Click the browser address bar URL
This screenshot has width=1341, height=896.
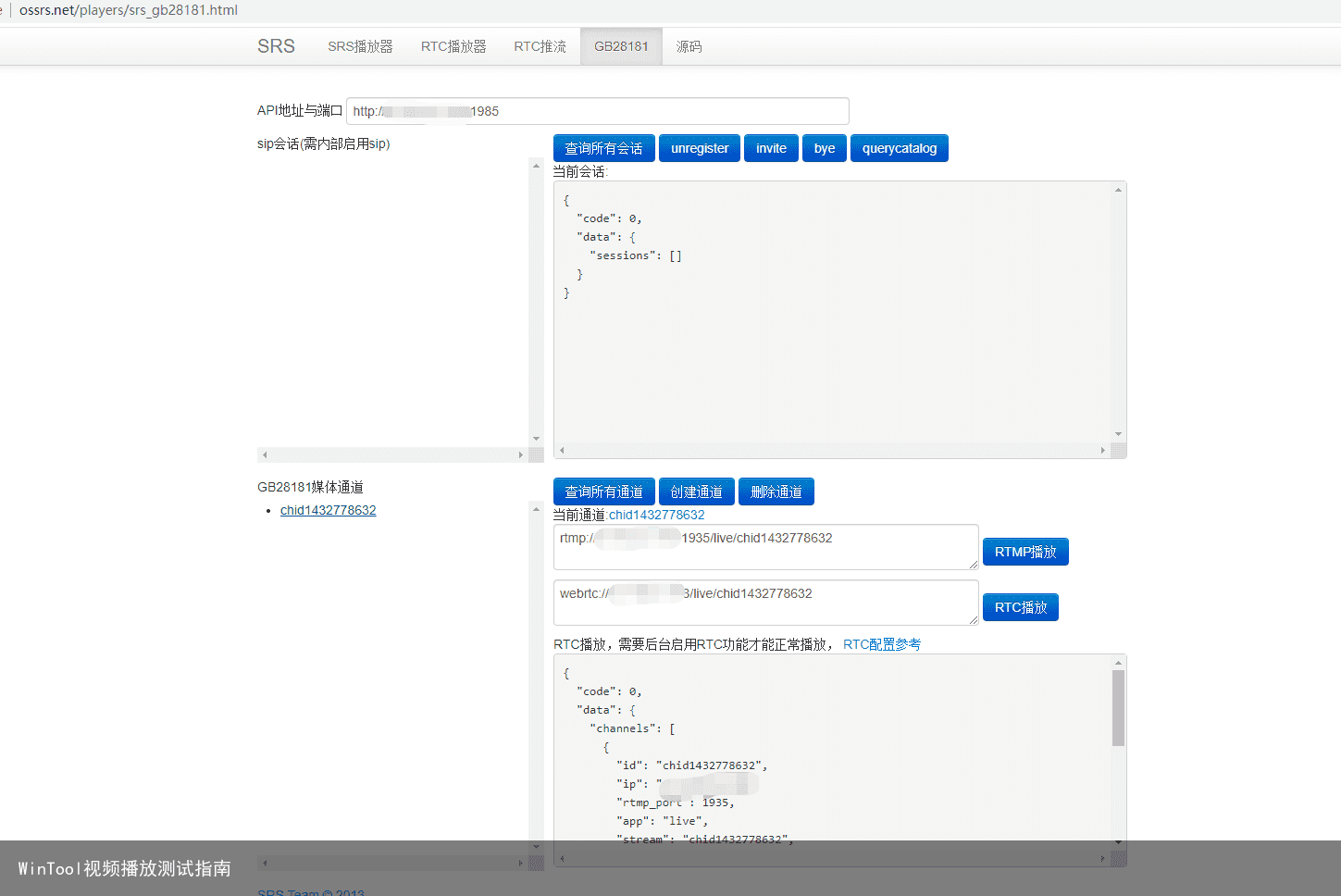coord(129,10)
